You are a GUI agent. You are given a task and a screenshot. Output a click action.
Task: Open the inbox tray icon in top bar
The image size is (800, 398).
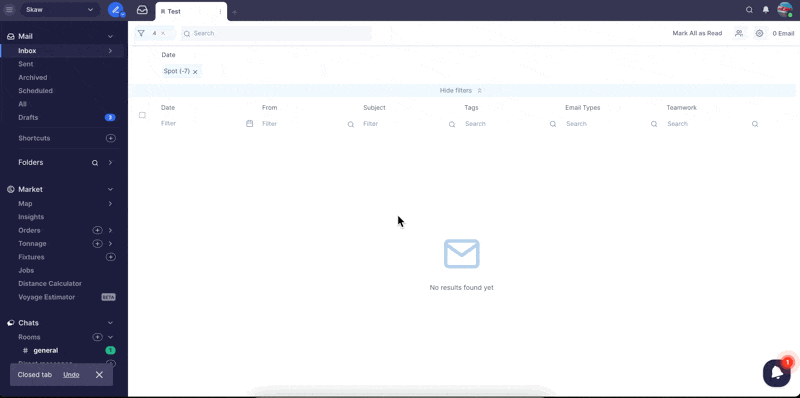(142, 10)
